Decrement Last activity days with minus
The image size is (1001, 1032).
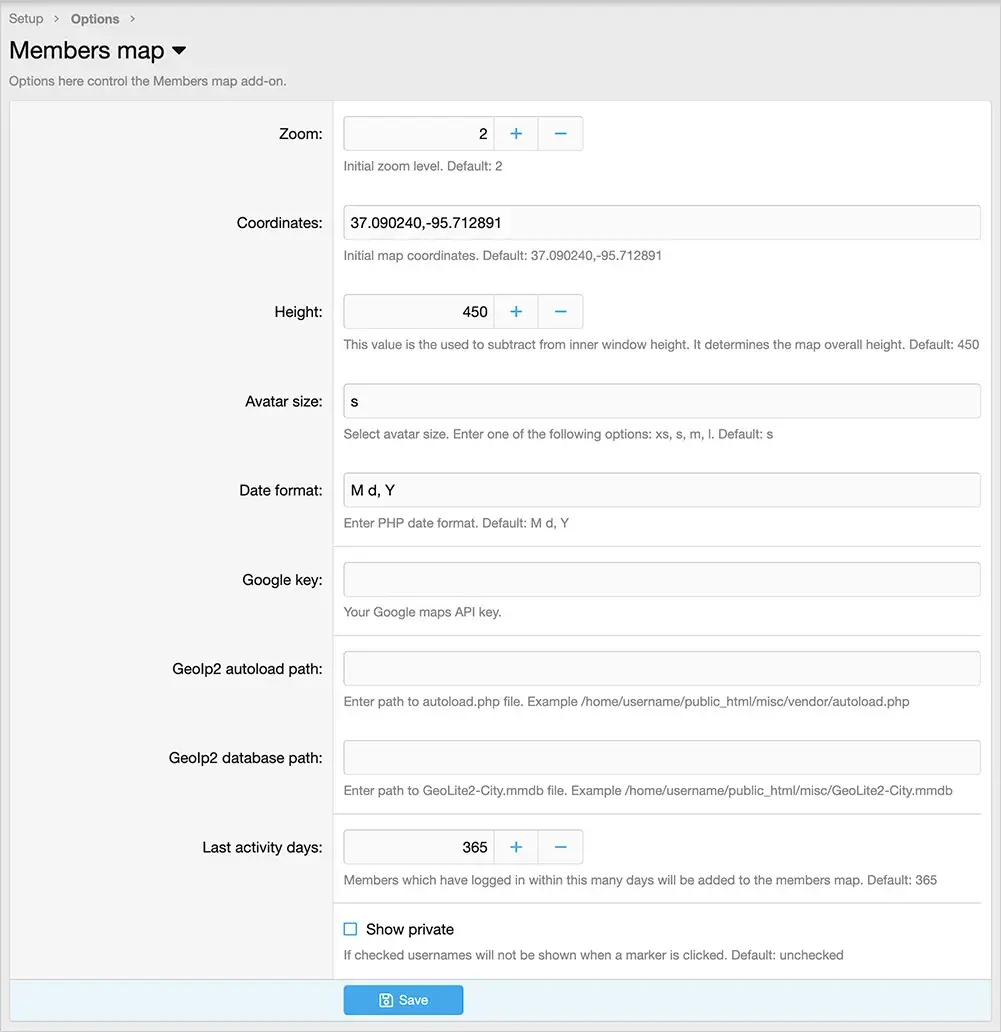pos(560,848)
